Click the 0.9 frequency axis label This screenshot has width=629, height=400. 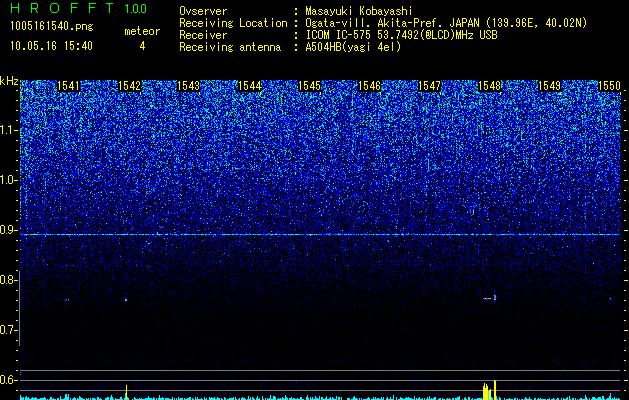pyautogui.click(x=8, y=230)
